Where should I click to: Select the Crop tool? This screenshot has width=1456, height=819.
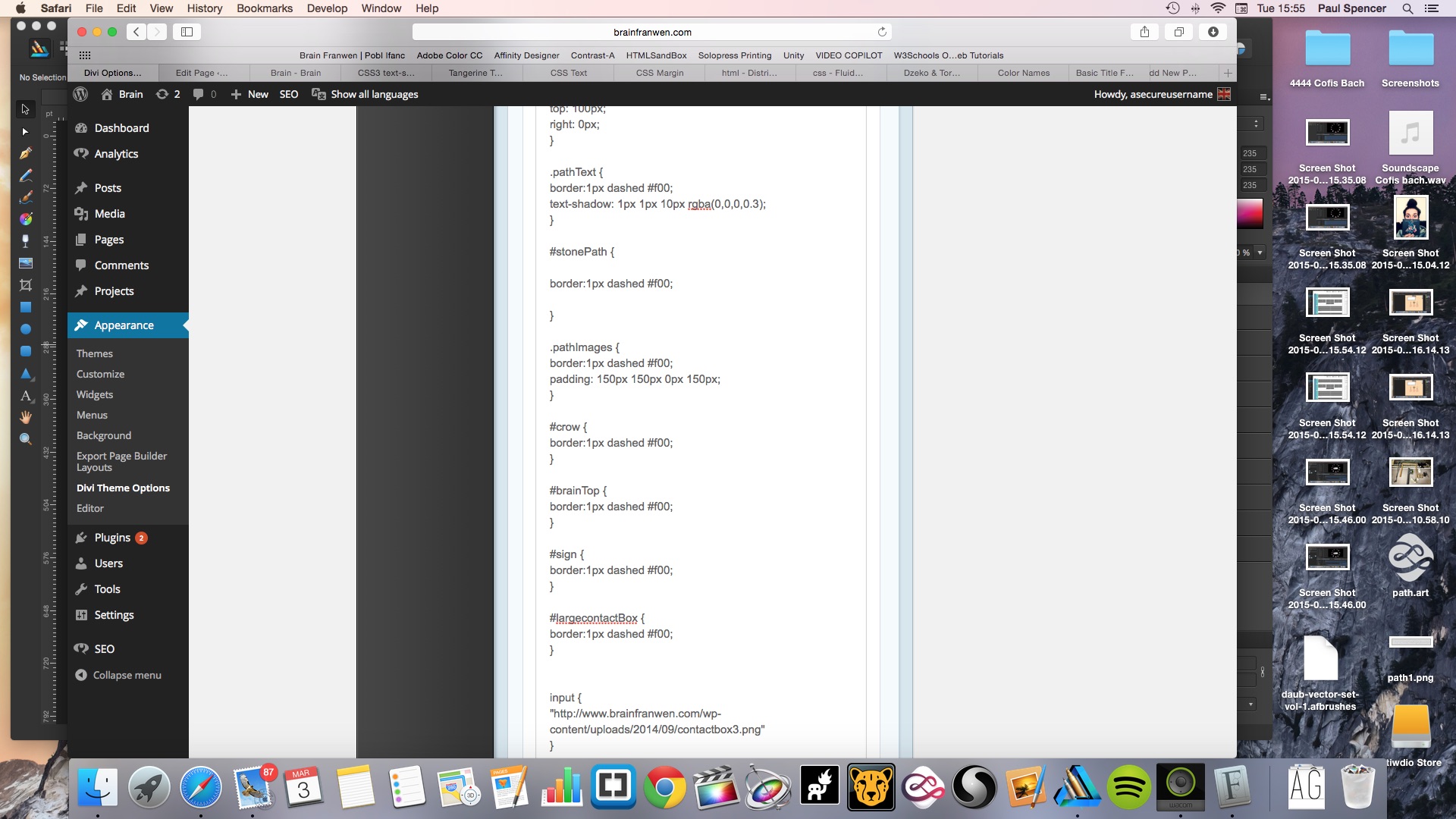coord(25,285)
